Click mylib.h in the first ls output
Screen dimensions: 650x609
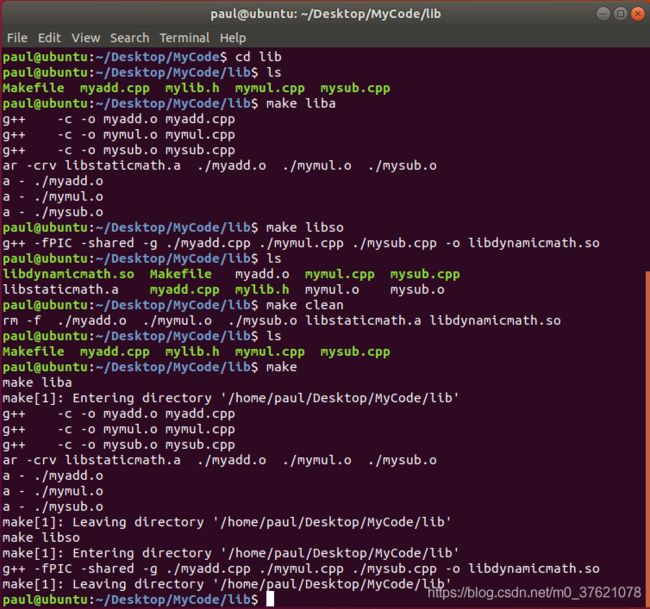192,88
